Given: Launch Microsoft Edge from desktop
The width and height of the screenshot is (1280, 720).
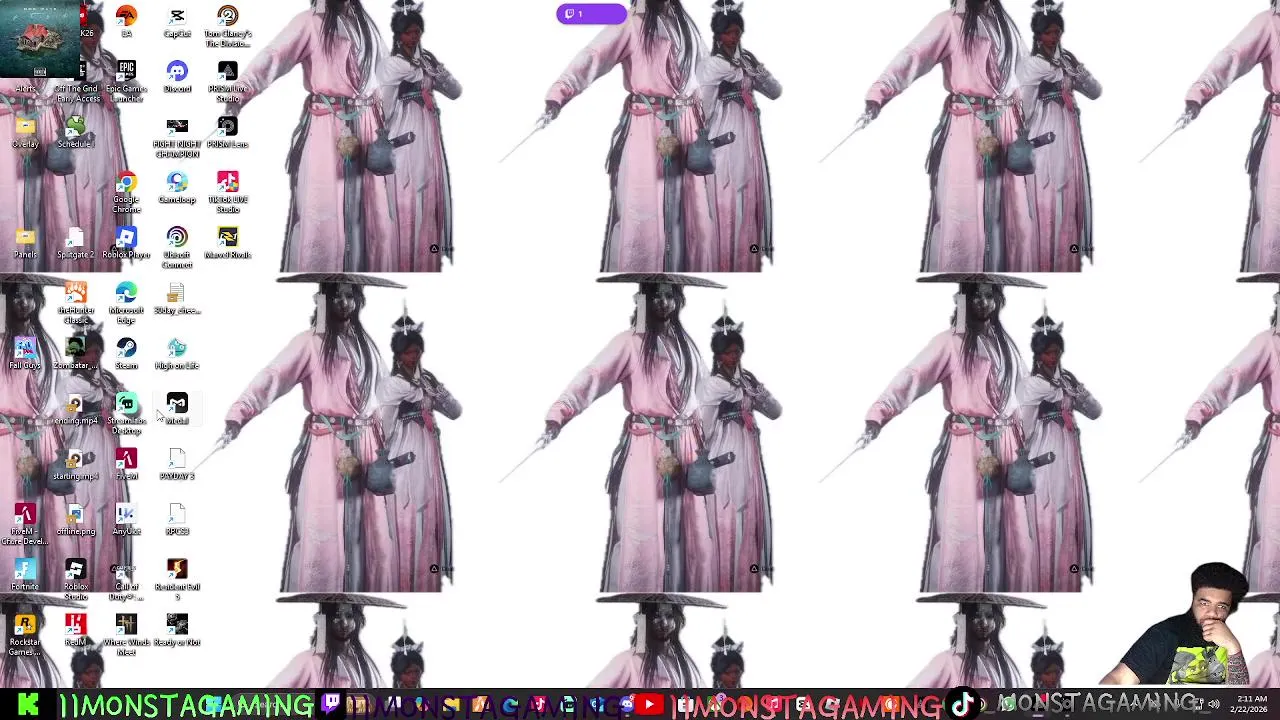Looking at the screenshot, I should click(126, 303).
